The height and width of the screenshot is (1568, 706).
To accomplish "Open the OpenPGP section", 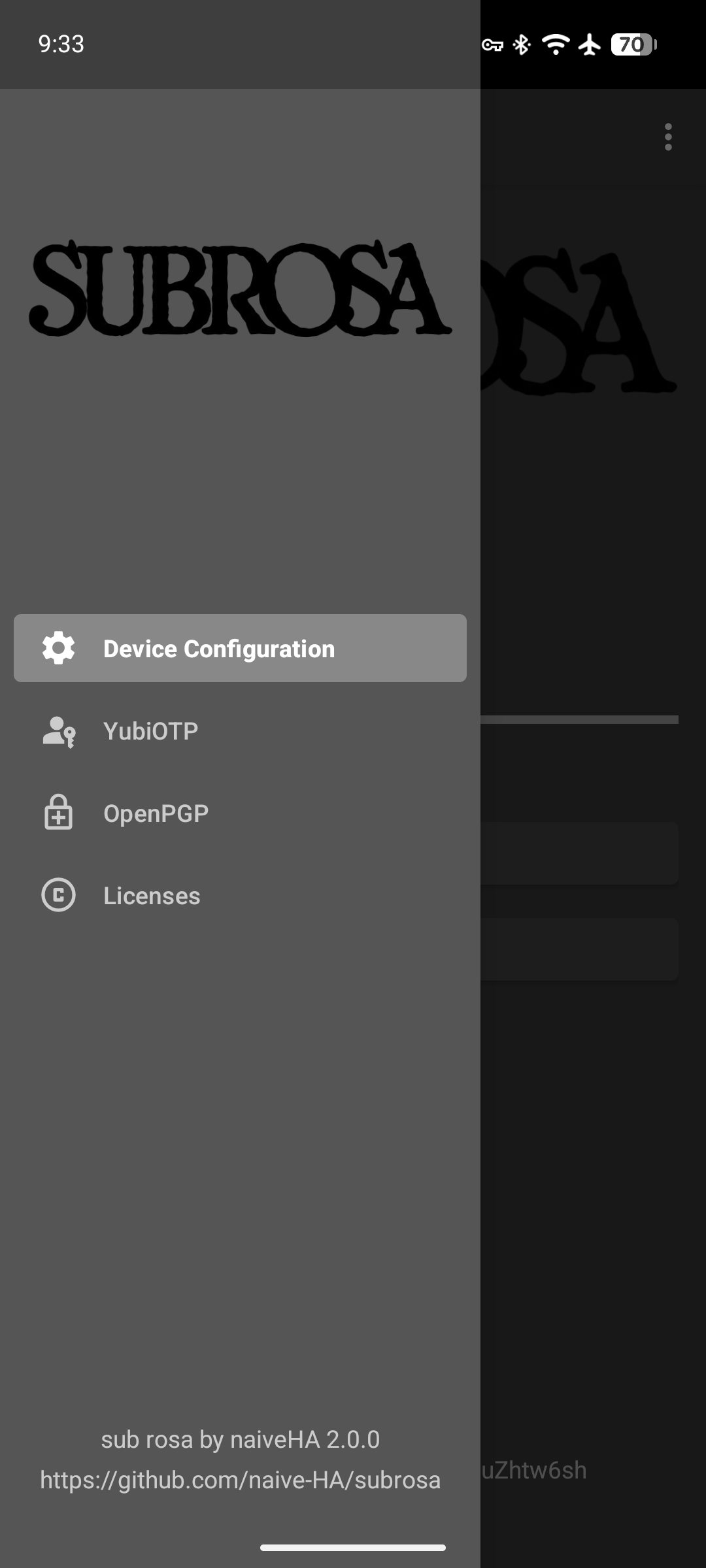I will point(240,813).
